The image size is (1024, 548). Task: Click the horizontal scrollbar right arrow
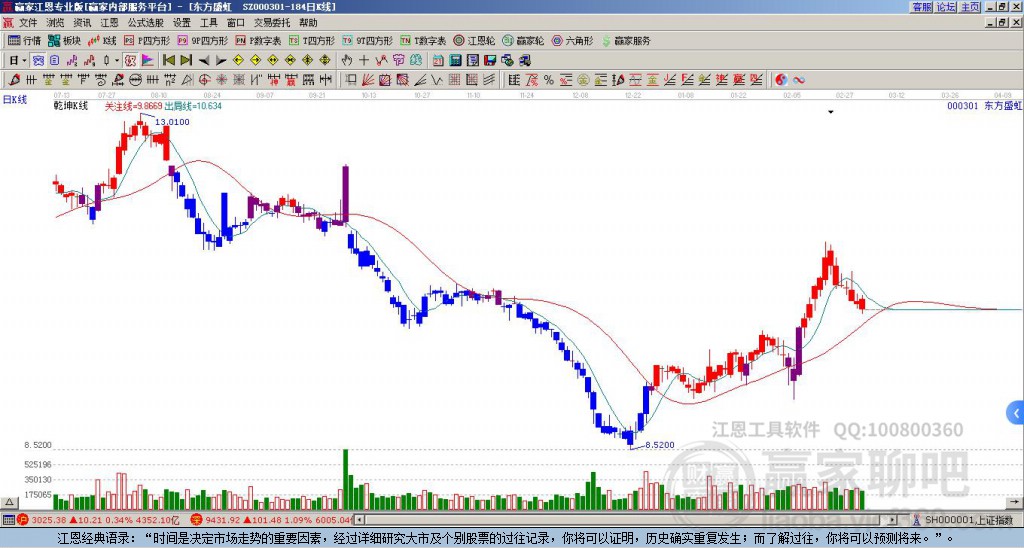[x=893, y=520]
